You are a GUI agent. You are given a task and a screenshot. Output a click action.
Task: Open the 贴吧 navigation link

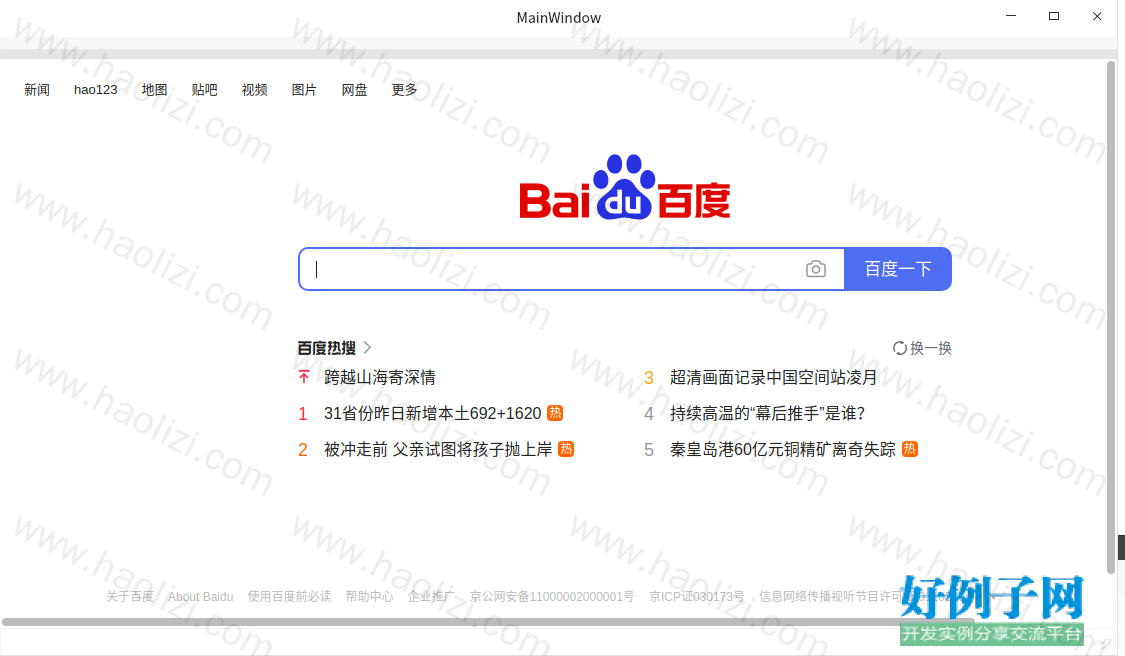pyautogui.click(x=204, y=90)
